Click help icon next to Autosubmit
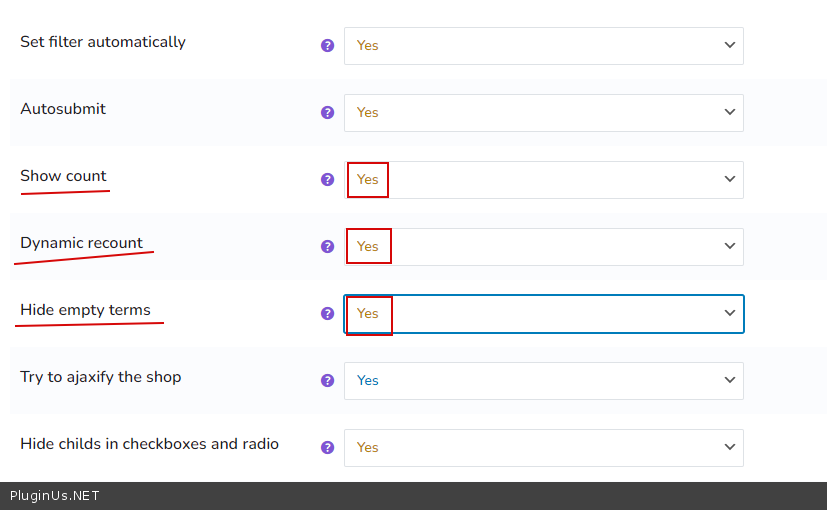This screenshot has width=827, height=510. click(x=327, y=113)
